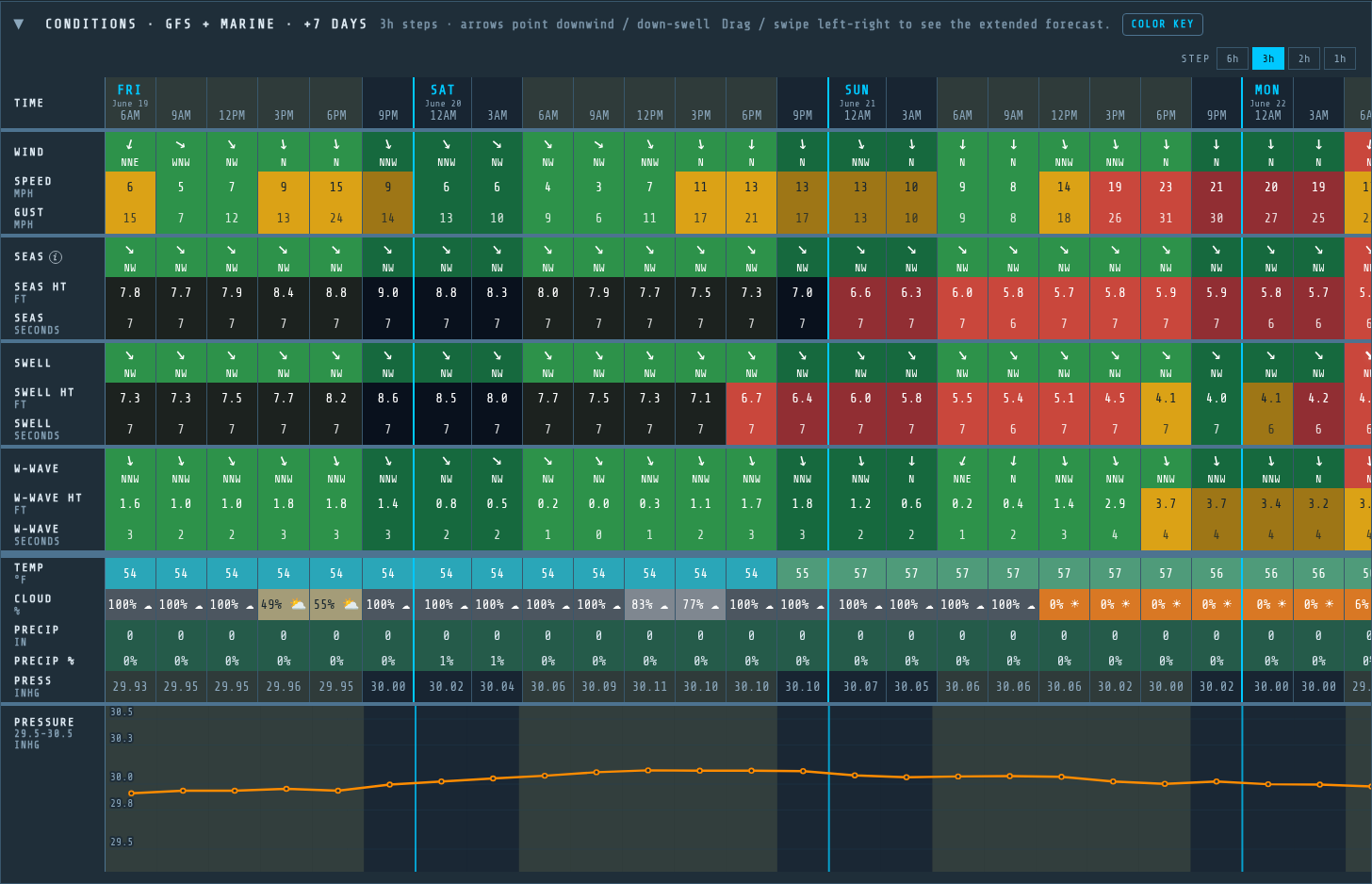
Task: Click Friday 6AM swell NW arrow
Action: point(130,355)
